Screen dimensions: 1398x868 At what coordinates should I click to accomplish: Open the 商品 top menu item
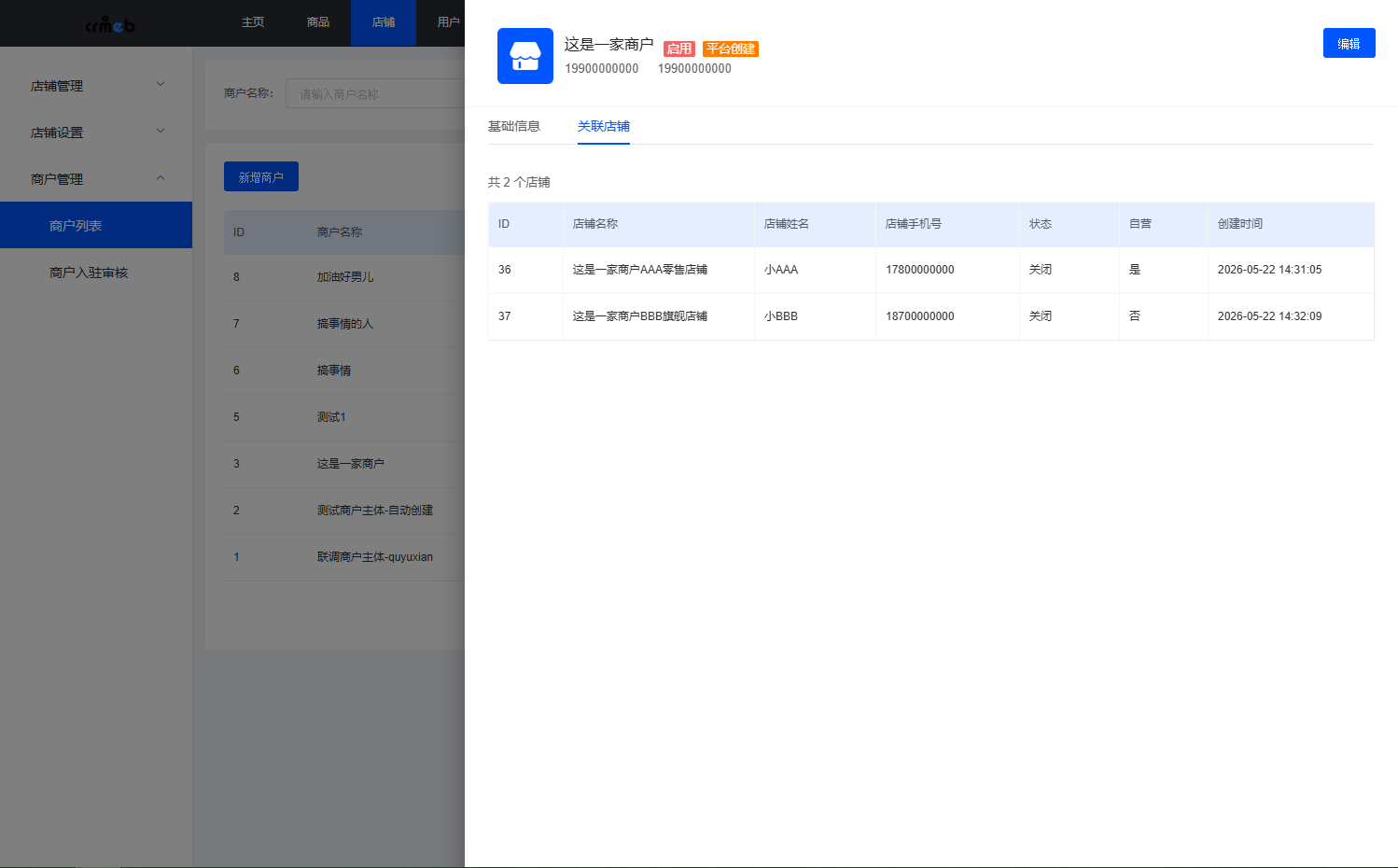tap(318, 22)
